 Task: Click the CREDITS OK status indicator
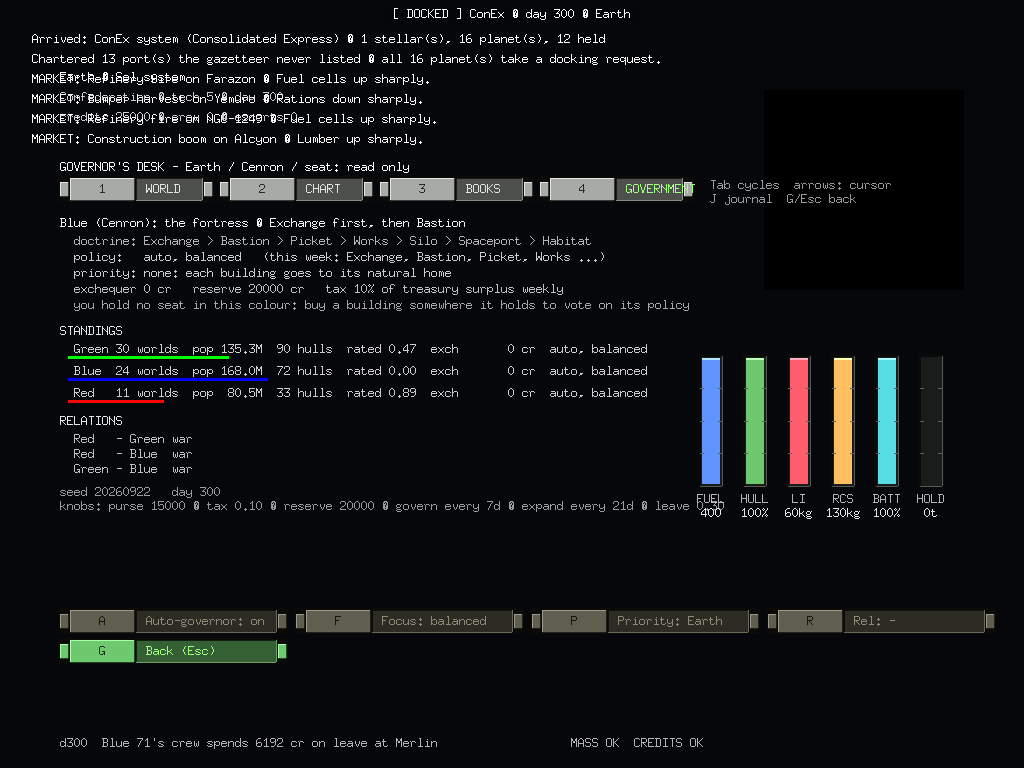(x=668, y=743)
